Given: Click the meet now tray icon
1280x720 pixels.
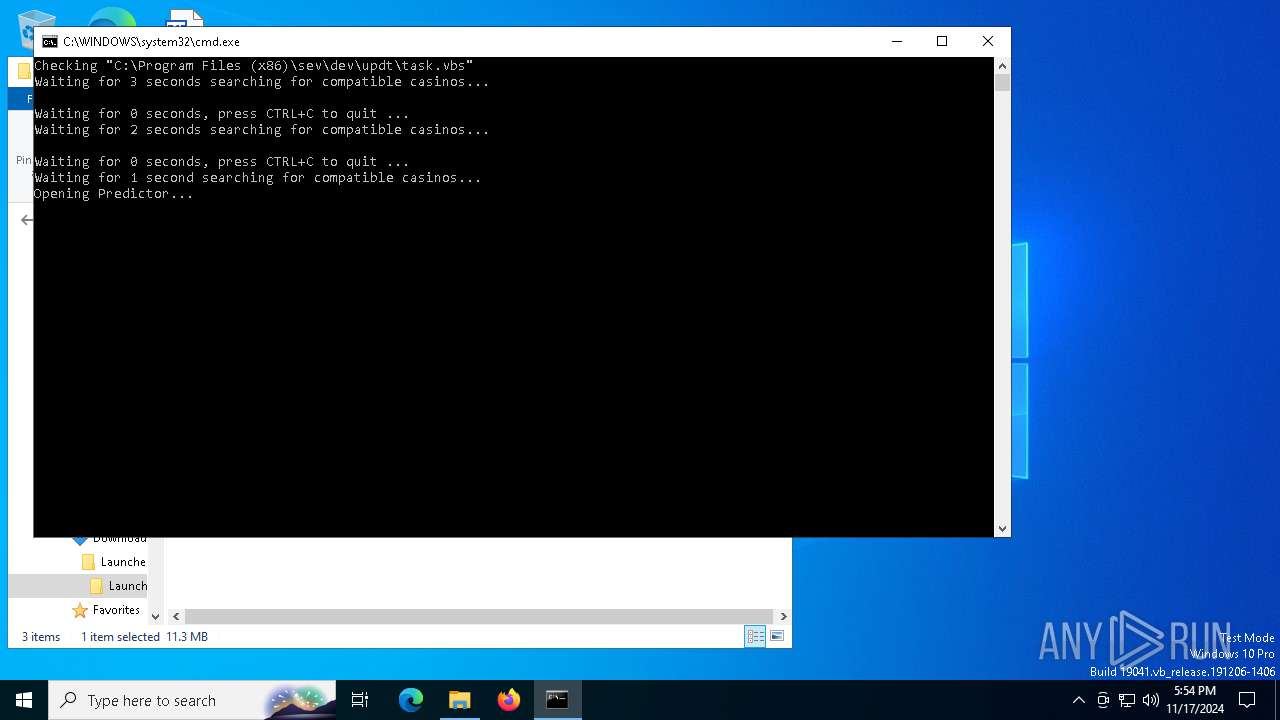Looking at the screenshot, I should 1103,700.
